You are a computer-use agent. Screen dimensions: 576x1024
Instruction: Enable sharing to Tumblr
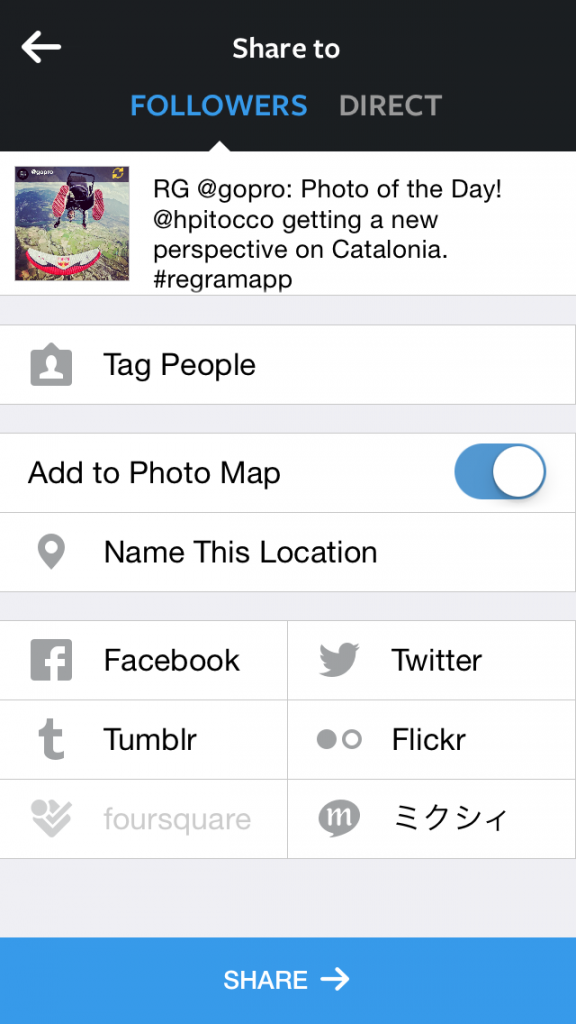coord(144,739)
